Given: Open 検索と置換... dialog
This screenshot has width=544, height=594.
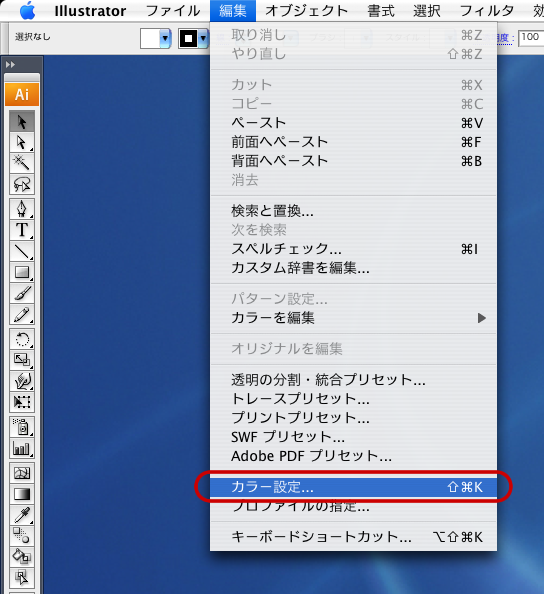Looking at the screenshot, I should (x=353, y=211).
